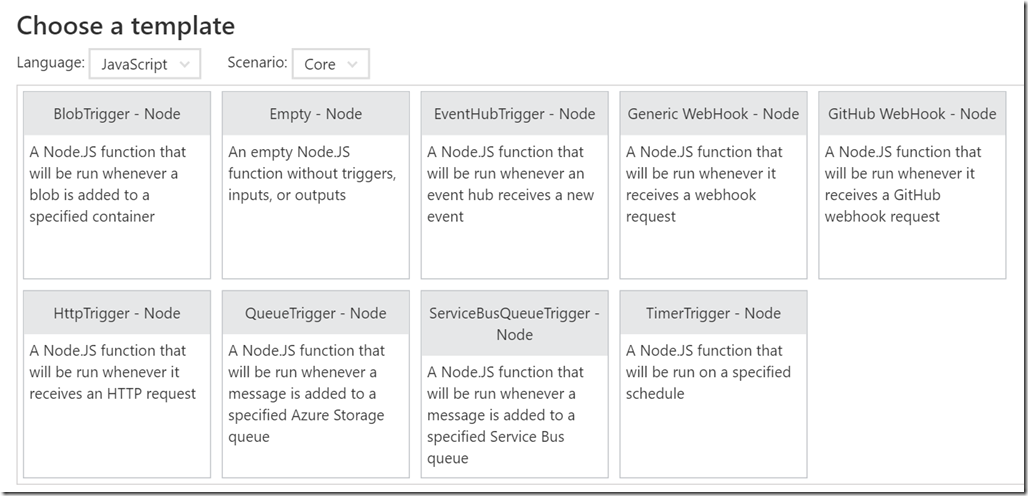The width and height of the screenshot is (1028, 496).
Task: Select the TimerTrigger - Node template
Action: point(713,313)
